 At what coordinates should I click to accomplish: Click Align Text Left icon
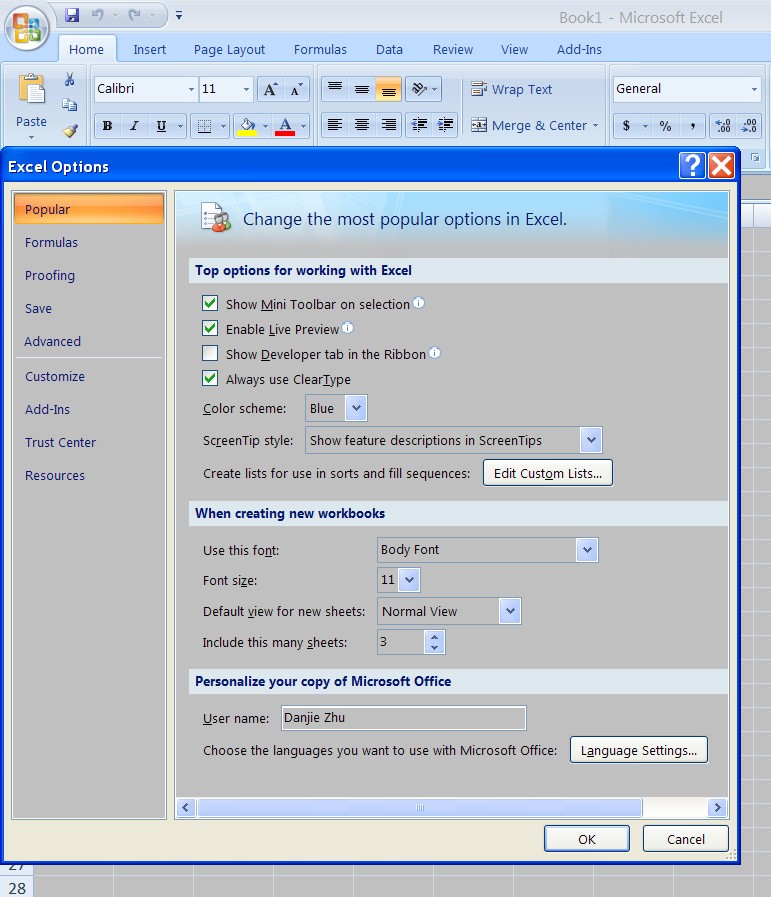point(335,125)
